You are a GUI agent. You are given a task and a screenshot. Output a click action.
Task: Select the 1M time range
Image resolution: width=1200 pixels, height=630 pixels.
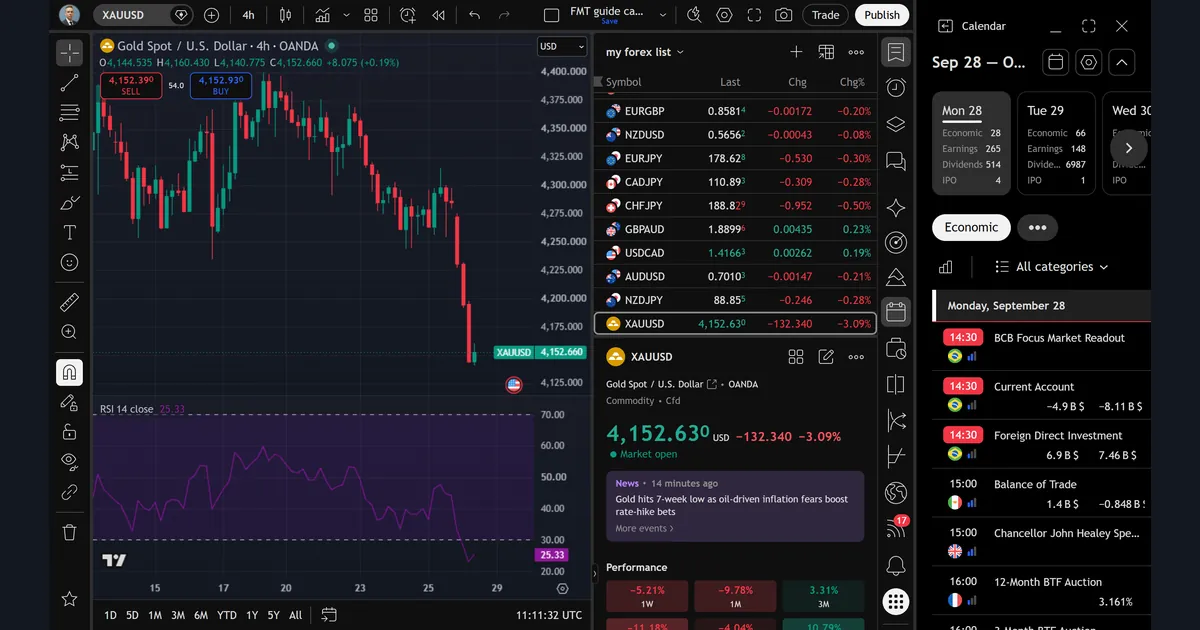[155, 615]
